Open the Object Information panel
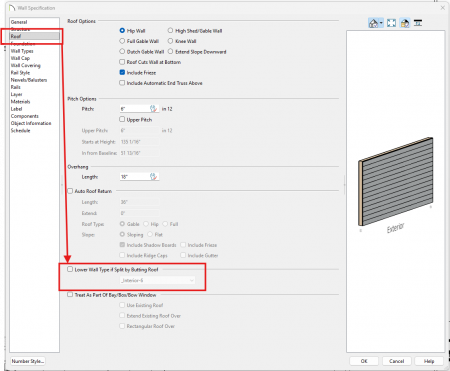The height and width of the screenshot is (371, 450). click(31, 123)
